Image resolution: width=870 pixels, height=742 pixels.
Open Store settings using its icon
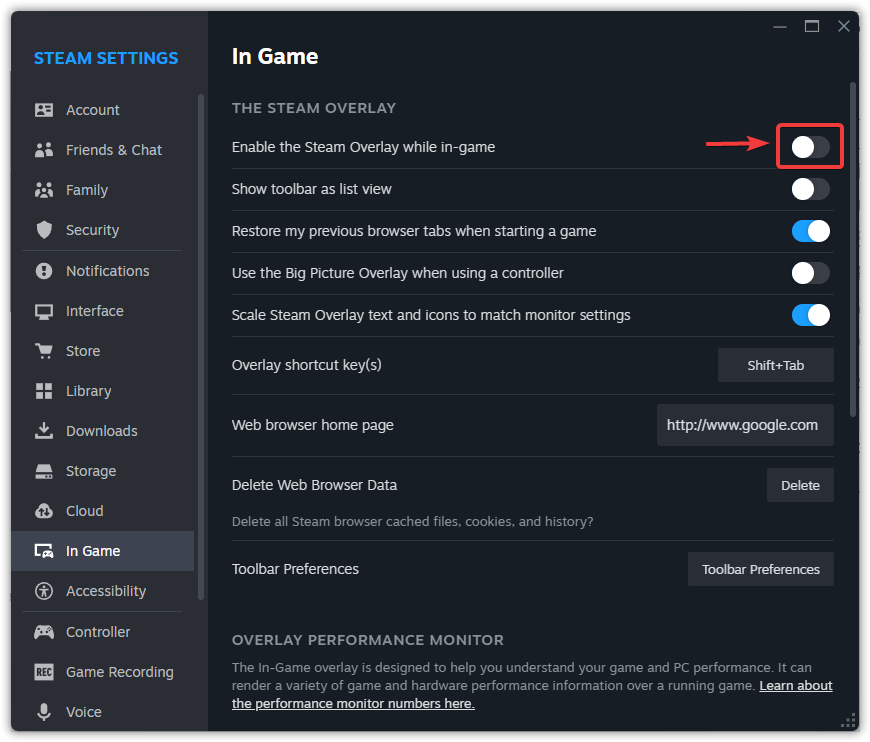pos(44,350)
